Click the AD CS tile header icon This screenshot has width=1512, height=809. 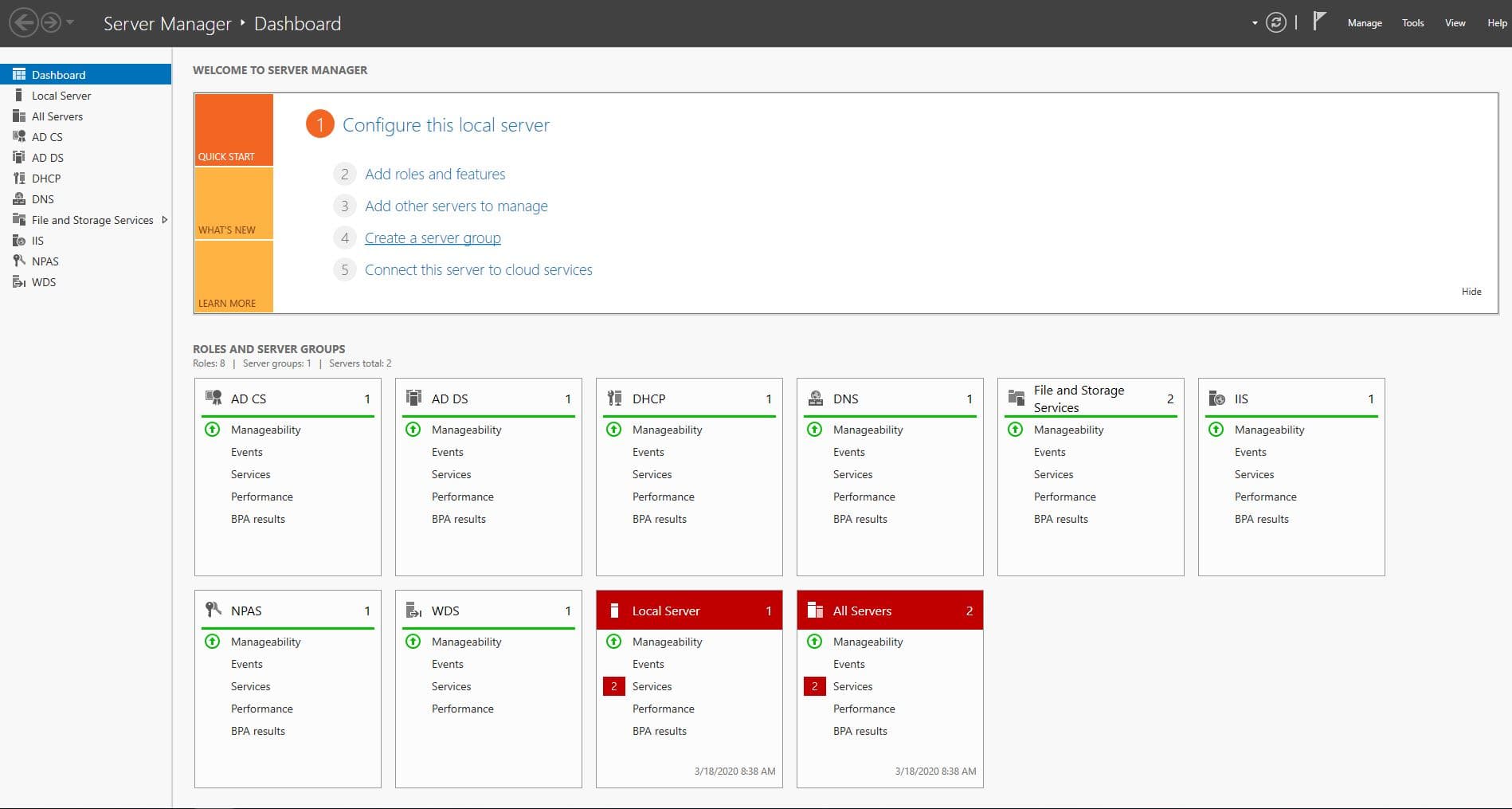[213, 398]
